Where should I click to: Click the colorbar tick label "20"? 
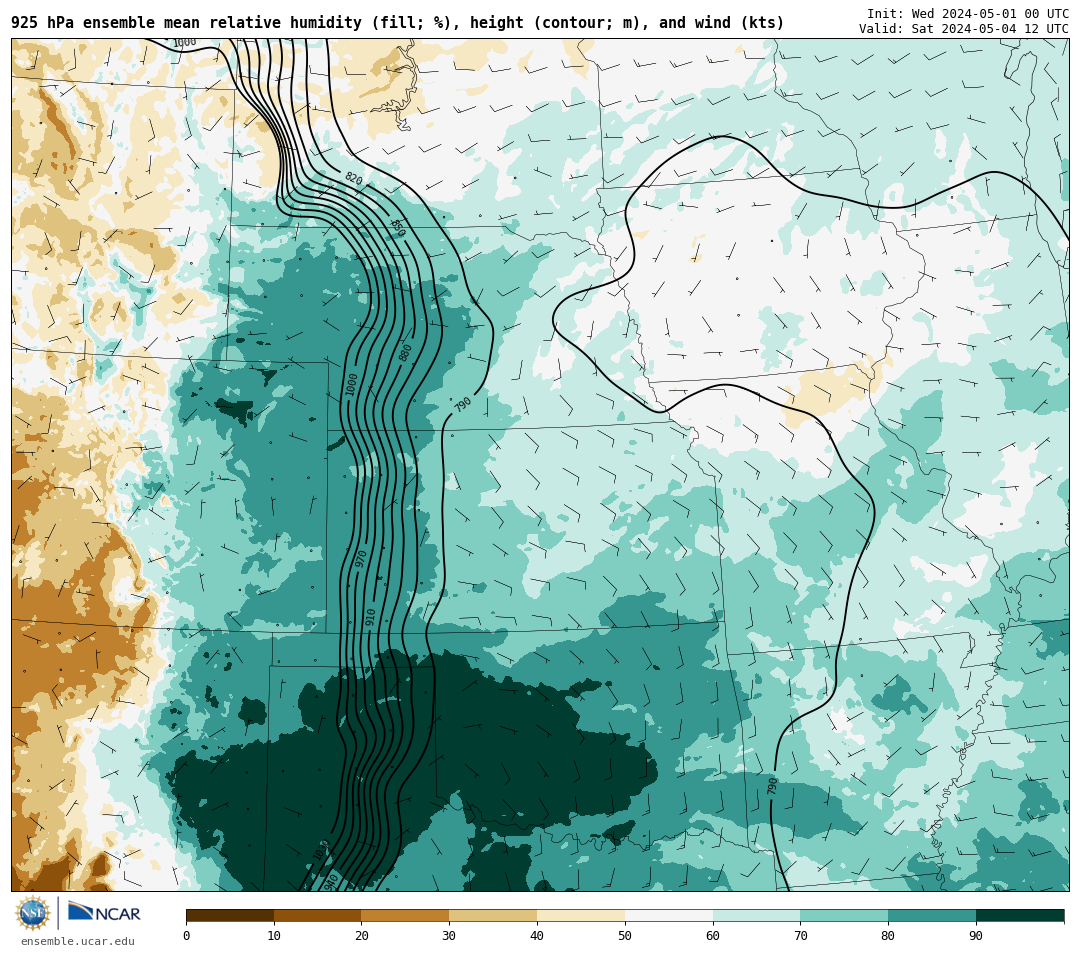pos(362,935)
